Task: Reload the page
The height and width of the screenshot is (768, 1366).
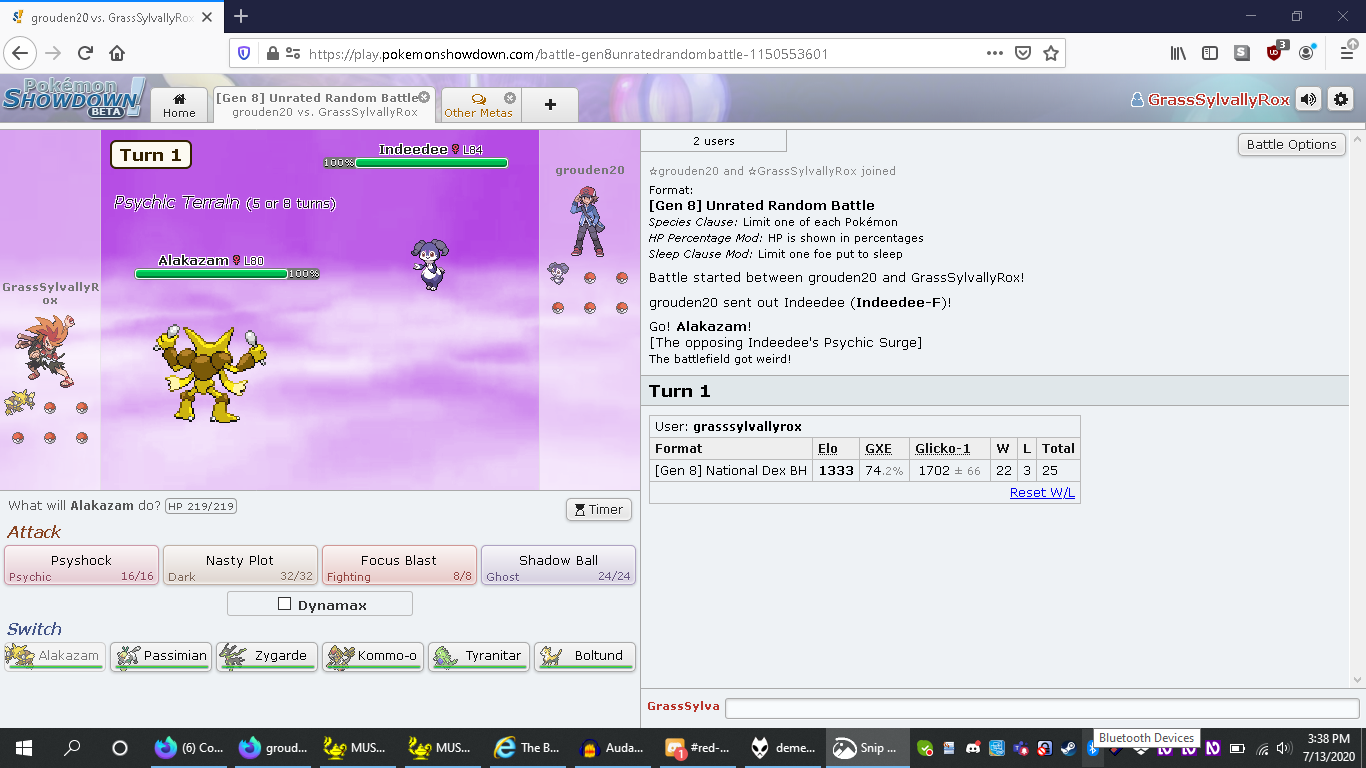Action: pos(85,53)
